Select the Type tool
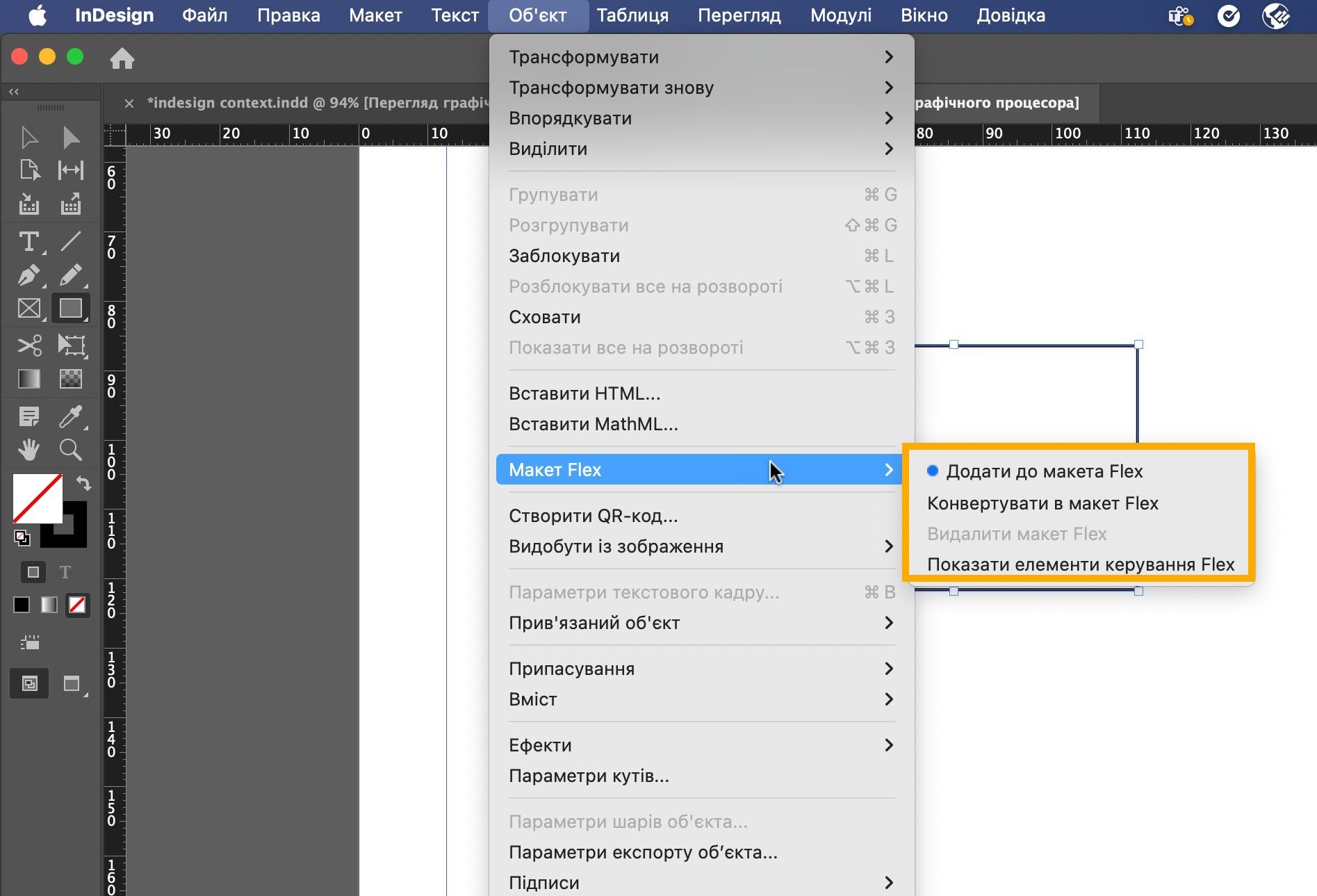1317x896 pixels. coord(29,242)
